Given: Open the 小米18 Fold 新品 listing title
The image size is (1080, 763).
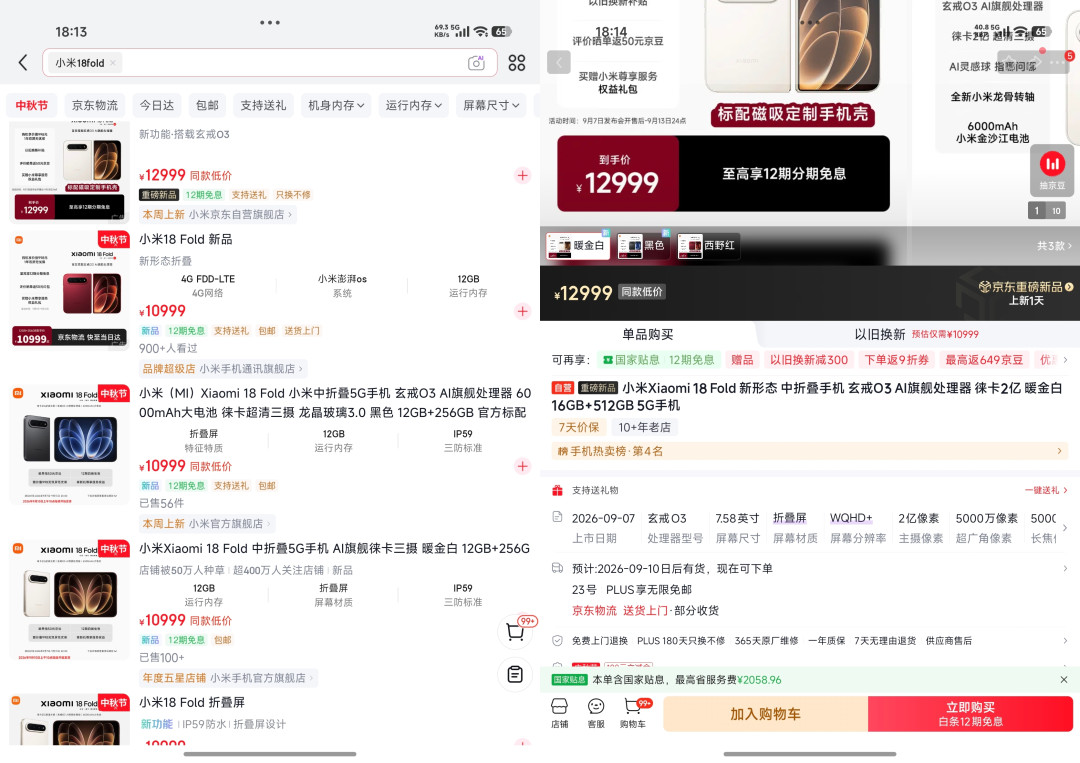Looking at the screenshot, I should click(x=186, y=239).
